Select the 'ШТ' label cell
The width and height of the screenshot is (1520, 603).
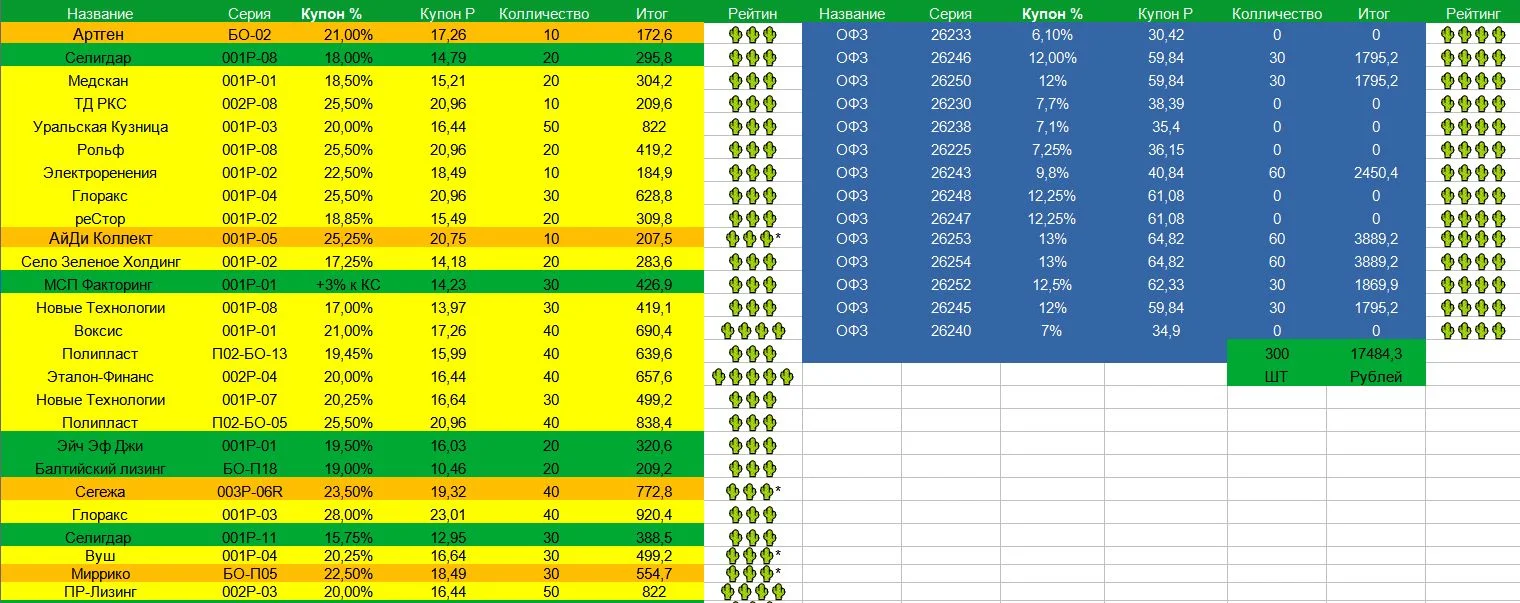pos(1277,377)
